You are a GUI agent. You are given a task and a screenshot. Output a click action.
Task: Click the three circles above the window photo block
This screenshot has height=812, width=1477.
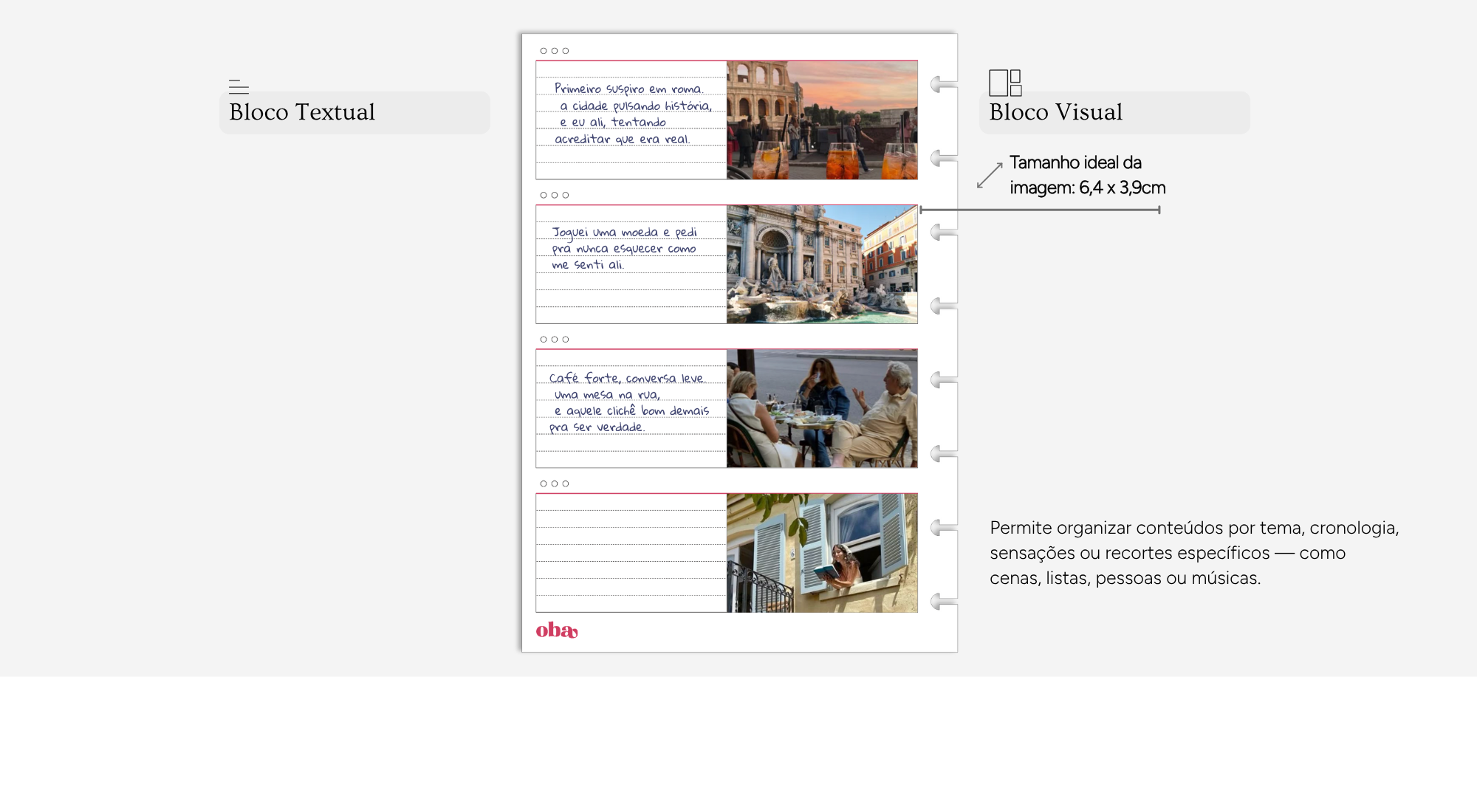[x=555, y=484]
